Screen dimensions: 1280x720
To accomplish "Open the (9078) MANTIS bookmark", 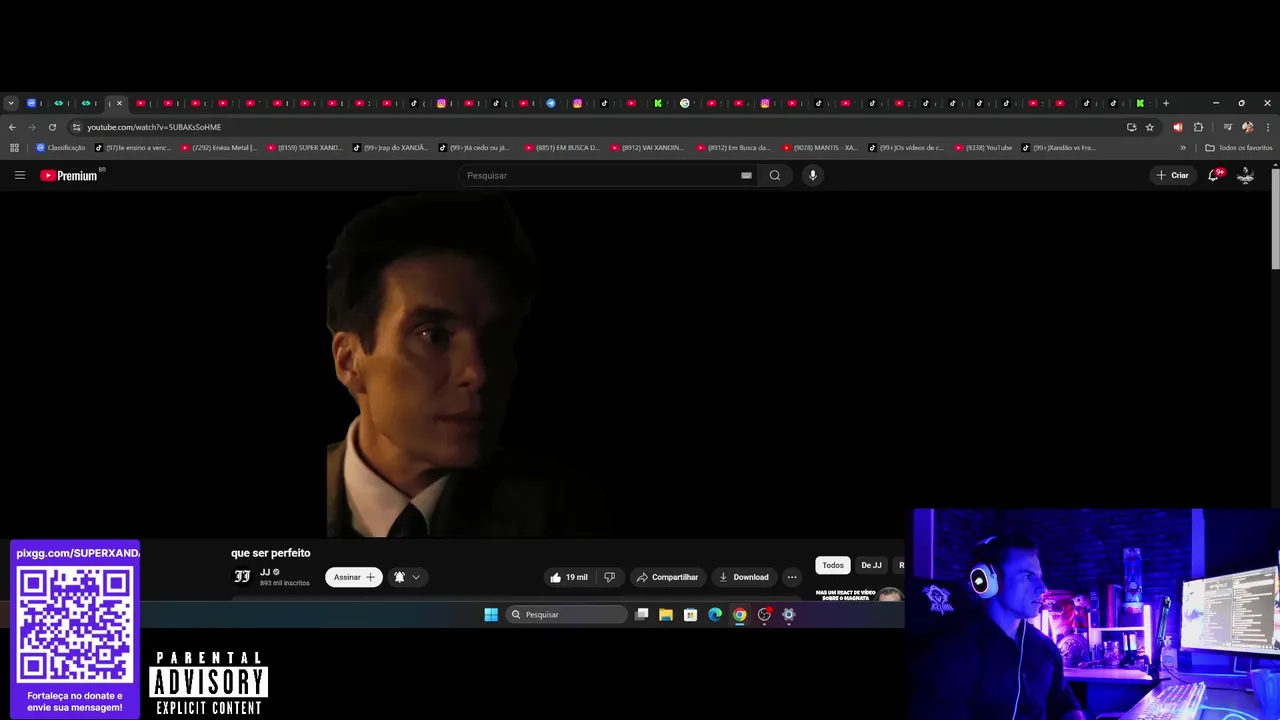I will coord(820,148).
